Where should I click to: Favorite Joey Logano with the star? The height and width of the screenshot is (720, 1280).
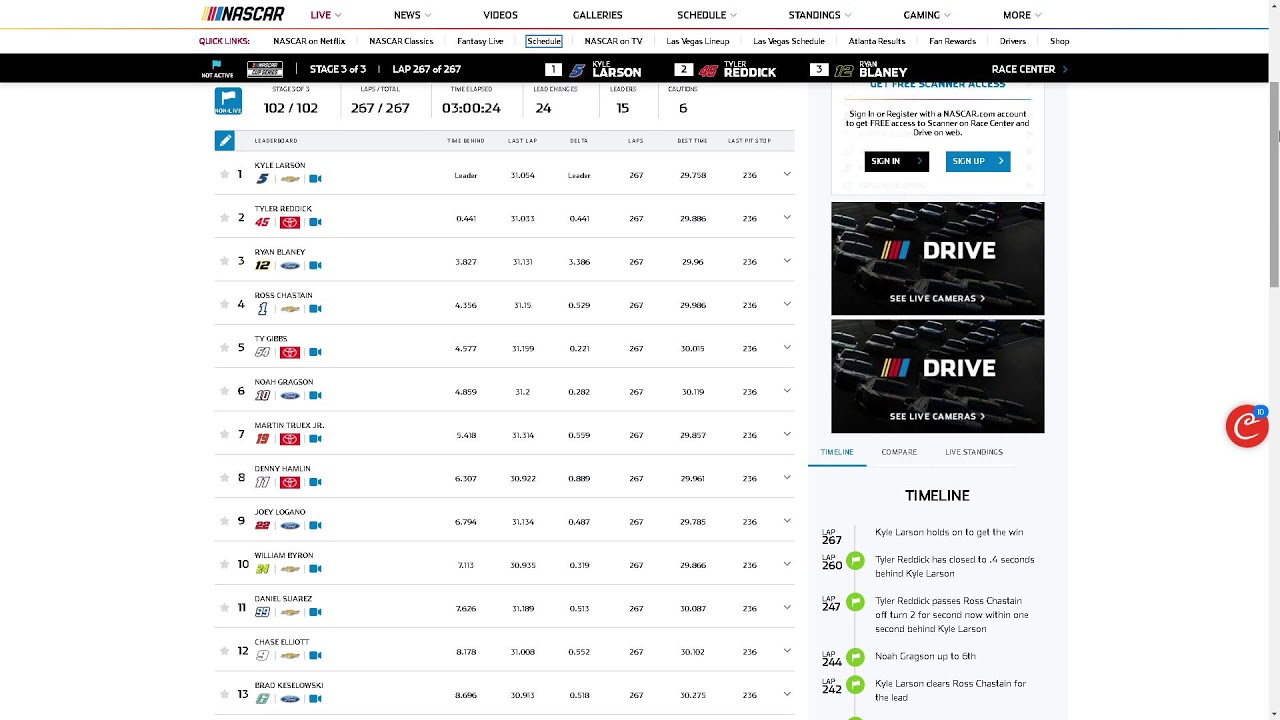click(224, 521)
